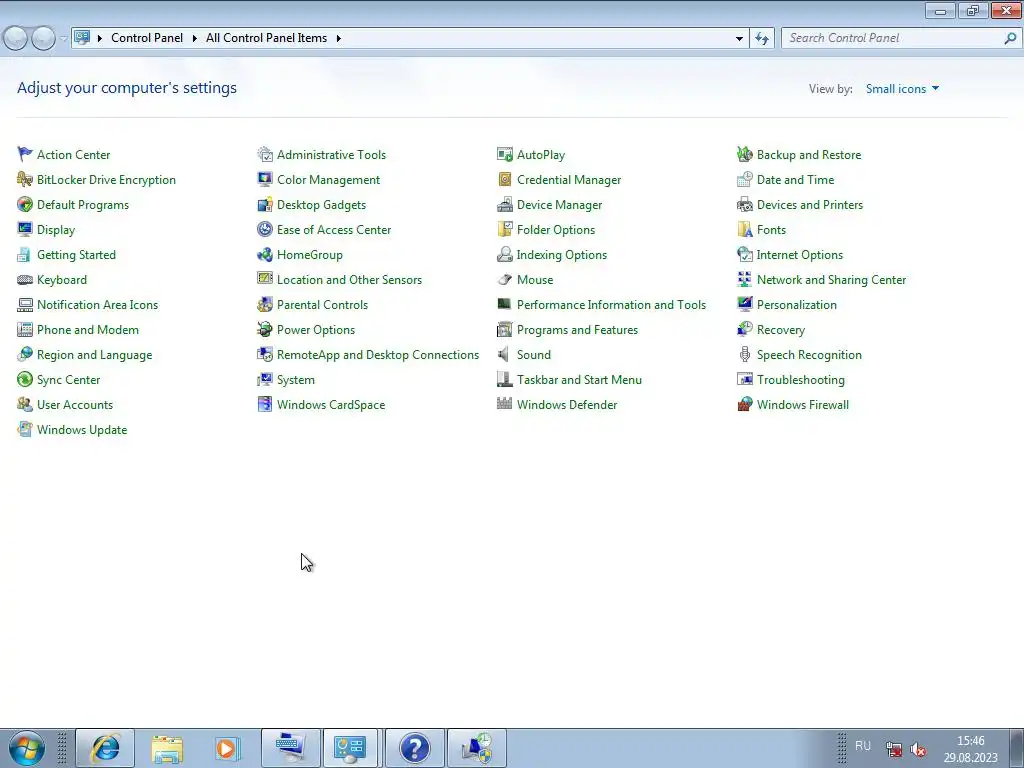The height and width of the screenshot is (768, 1024).
Task: Click the All Control Panel Items breadcrumb
Action: 266,38
